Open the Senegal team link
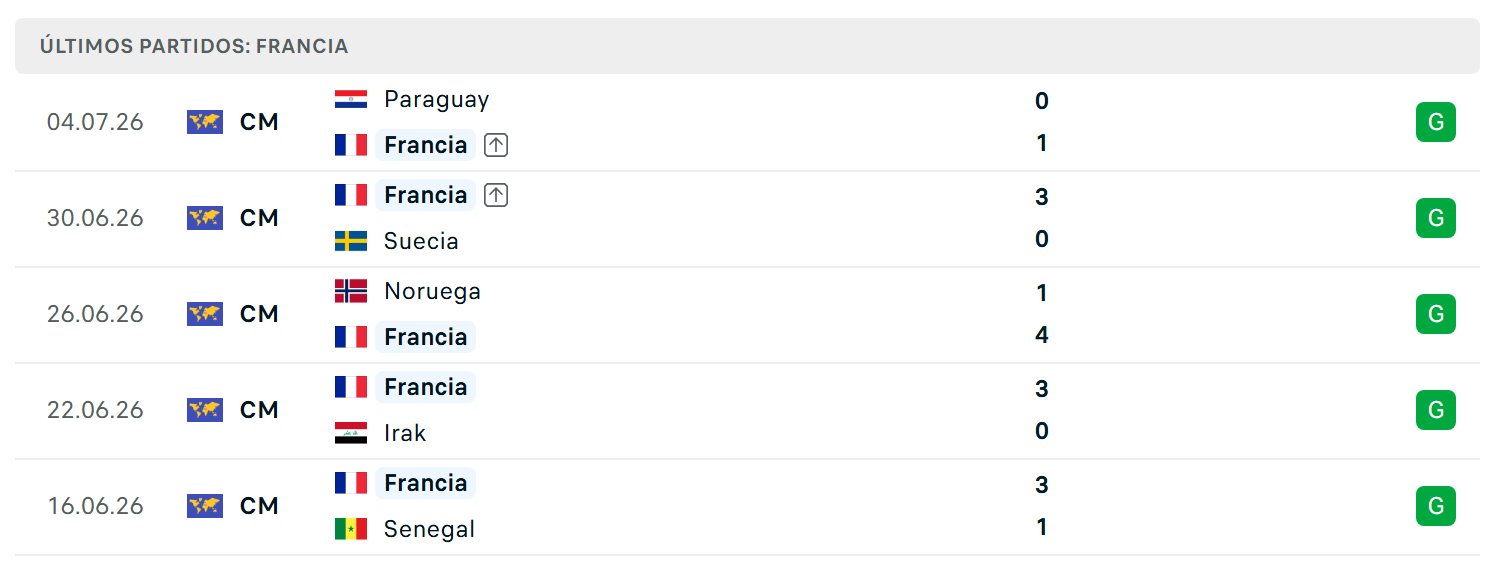The image size is (1496, 571). point(429,529)
